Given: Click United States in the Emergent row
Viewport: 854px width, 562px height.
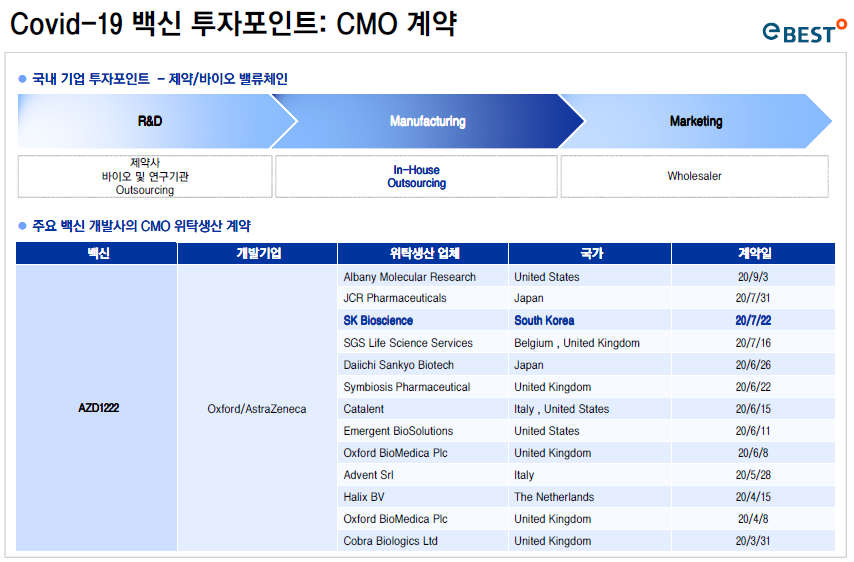Looking at the screenshot, I should (x=547, y=431).
